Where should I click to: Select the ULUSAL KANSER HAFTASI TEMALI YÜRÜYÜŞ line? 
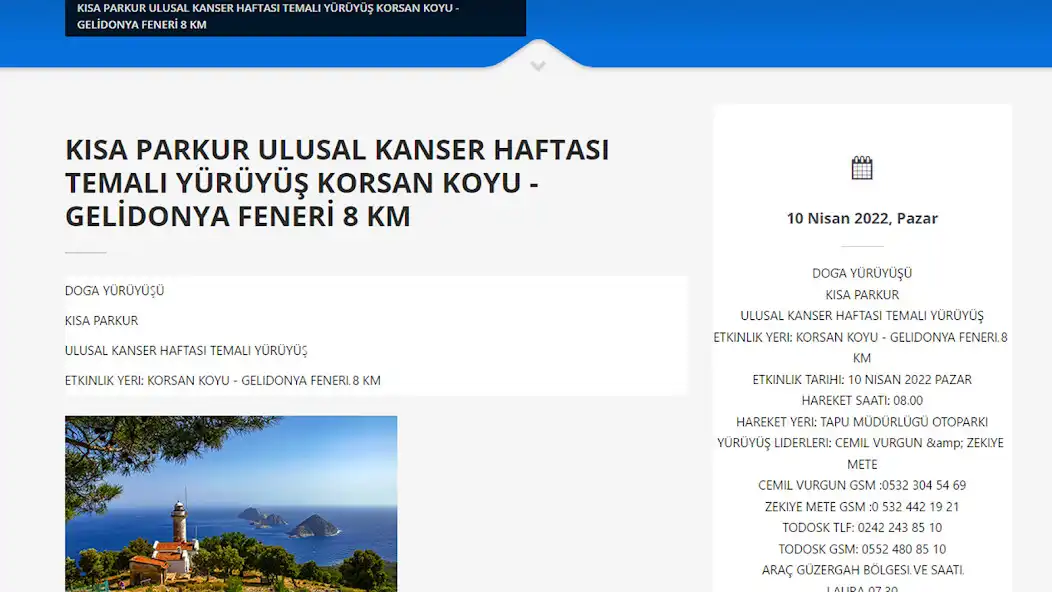tap(186, 350)
